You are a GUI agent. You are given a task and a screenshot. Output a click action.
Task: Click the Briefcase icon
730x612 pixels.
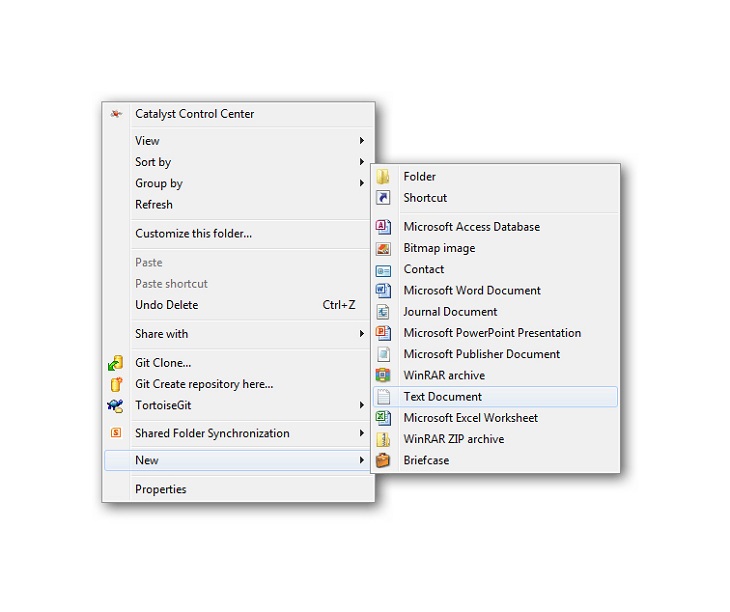pos(383,461)
